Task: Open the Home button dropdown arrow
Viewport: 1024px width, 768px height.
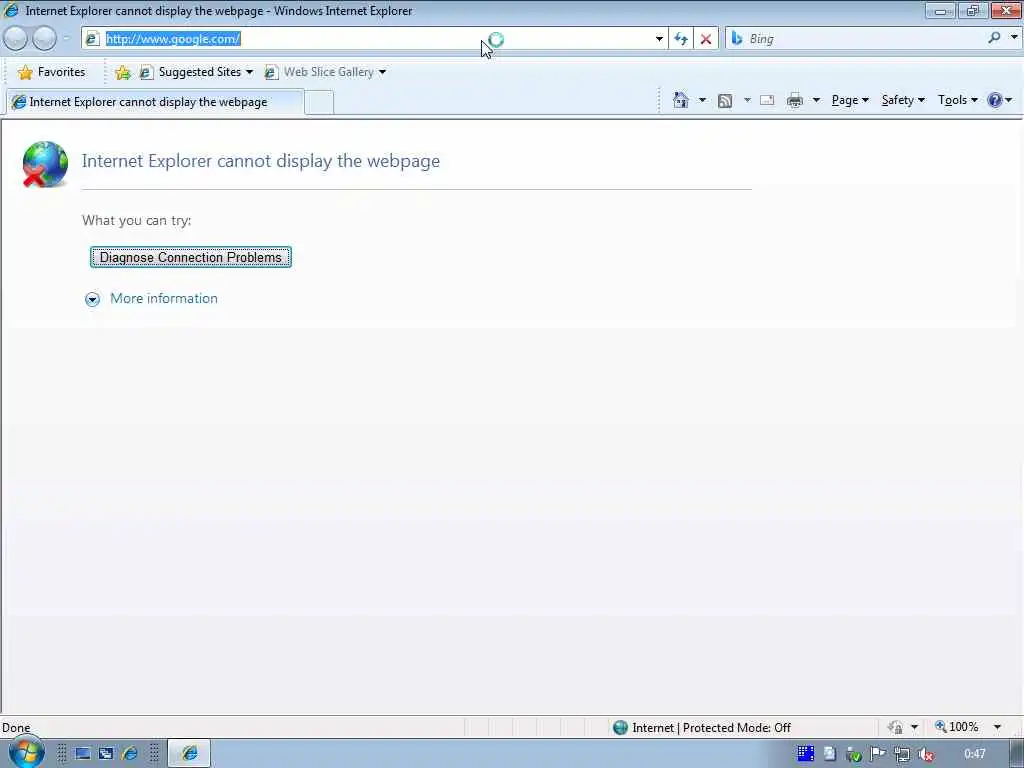Action: 702,100
